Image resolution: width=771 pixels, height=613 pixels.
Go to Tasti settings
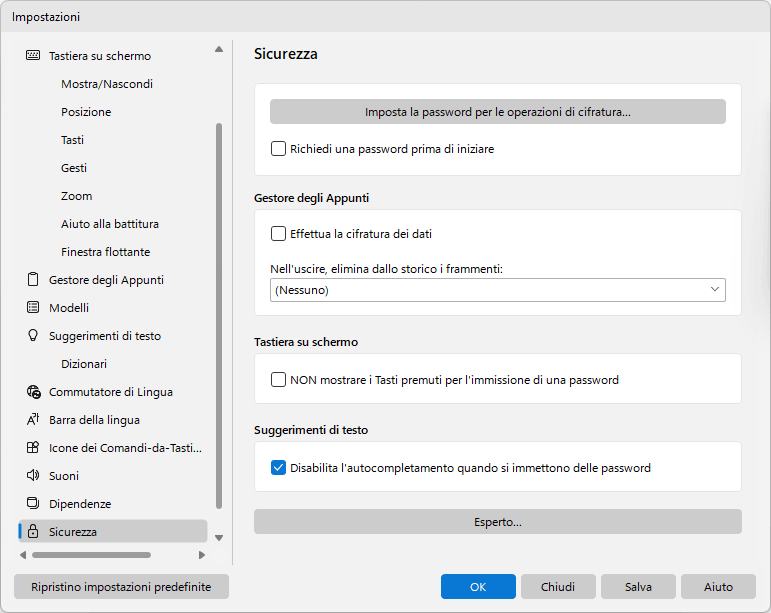pyautogui.click(x=72, y=140)
